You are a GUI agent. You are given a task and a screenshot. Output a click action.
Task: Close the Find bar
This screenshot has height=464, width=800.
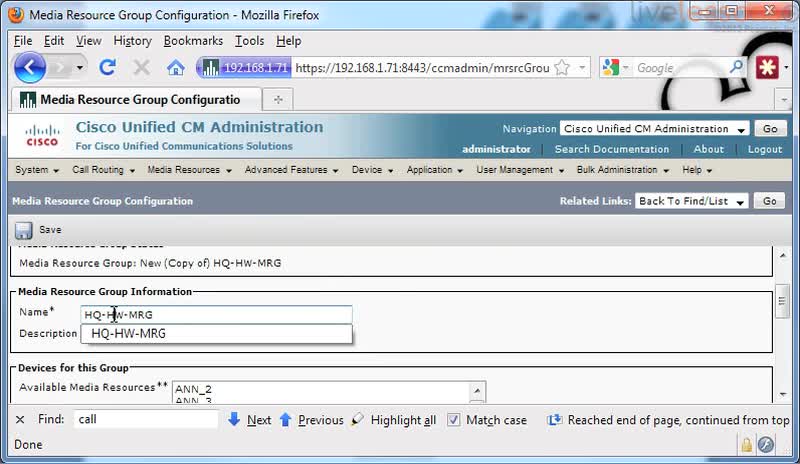pyautogui.click(x=20, y=420)
